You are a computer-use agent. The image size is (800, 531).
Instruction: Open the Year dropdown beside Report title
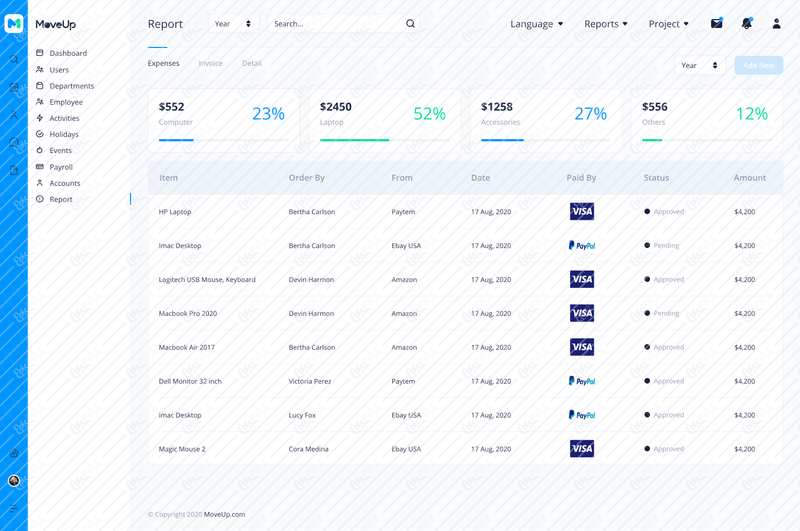pos(233,24)
